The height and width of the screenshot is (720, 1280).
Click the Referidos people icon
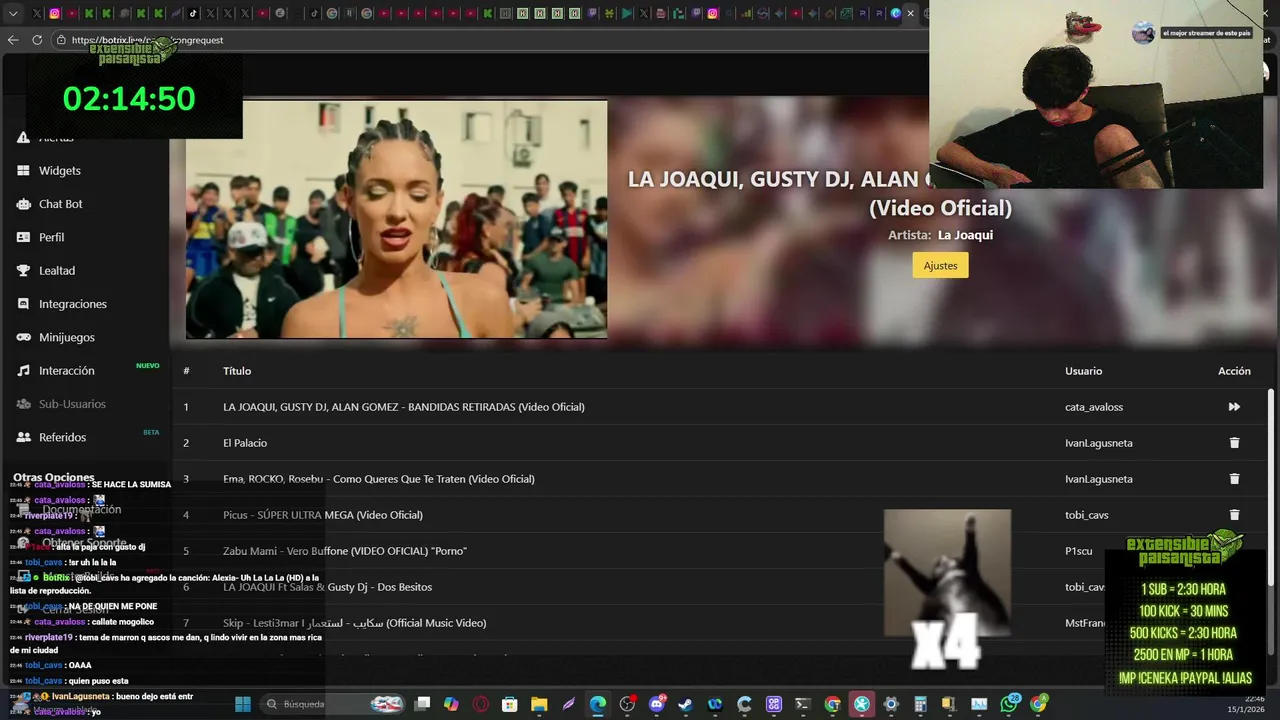tap(23, 437)
